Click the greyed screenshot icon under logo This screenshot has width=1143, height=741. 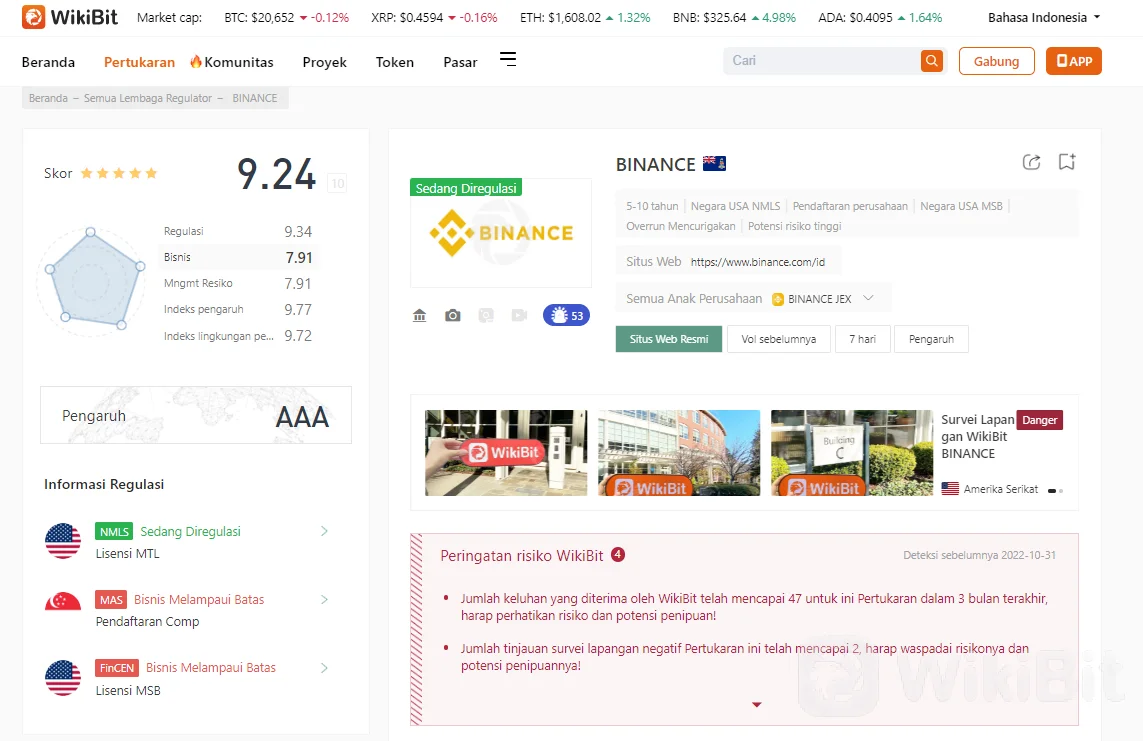[x=486, y=315]
